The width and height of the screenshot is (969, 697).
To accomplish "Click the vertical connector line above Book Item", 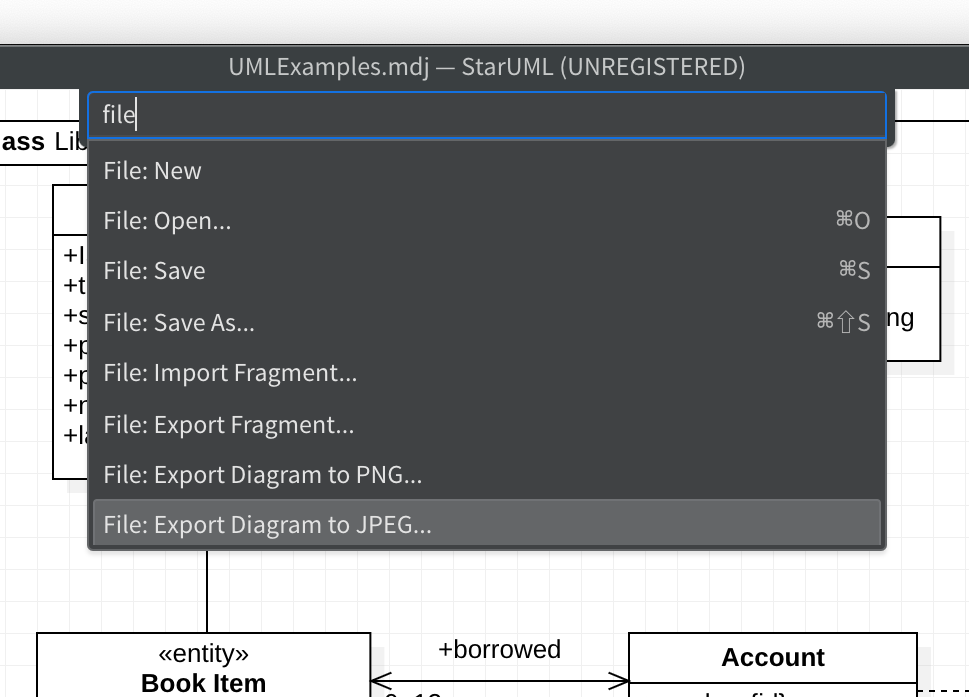I will tap(207, 590).
